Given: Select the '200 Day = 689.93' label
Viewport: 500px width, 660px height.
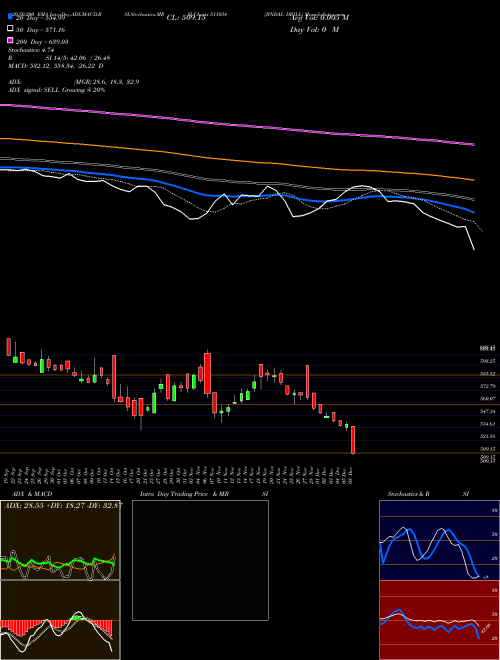Looking at the screenshot, I should tap(43, 42).
